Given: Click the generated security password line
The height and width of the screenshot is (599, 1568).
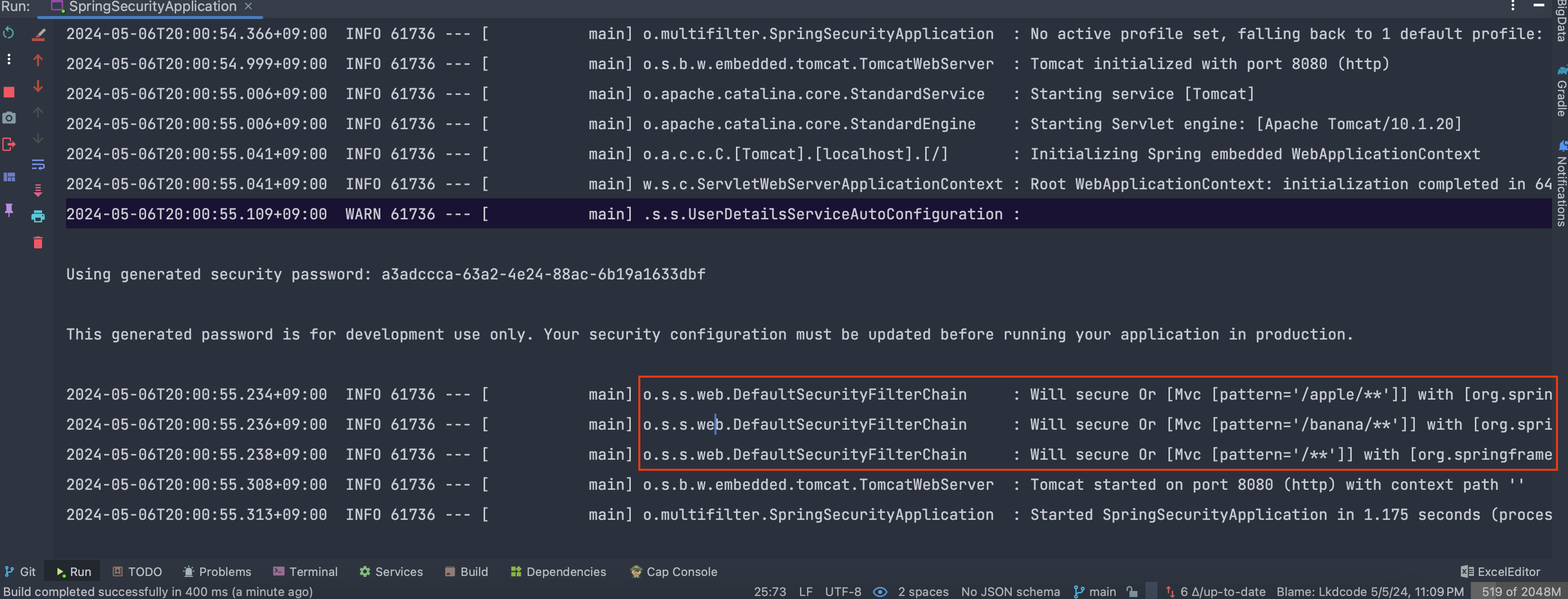Looking at the screenshot, I should point(386,274).
